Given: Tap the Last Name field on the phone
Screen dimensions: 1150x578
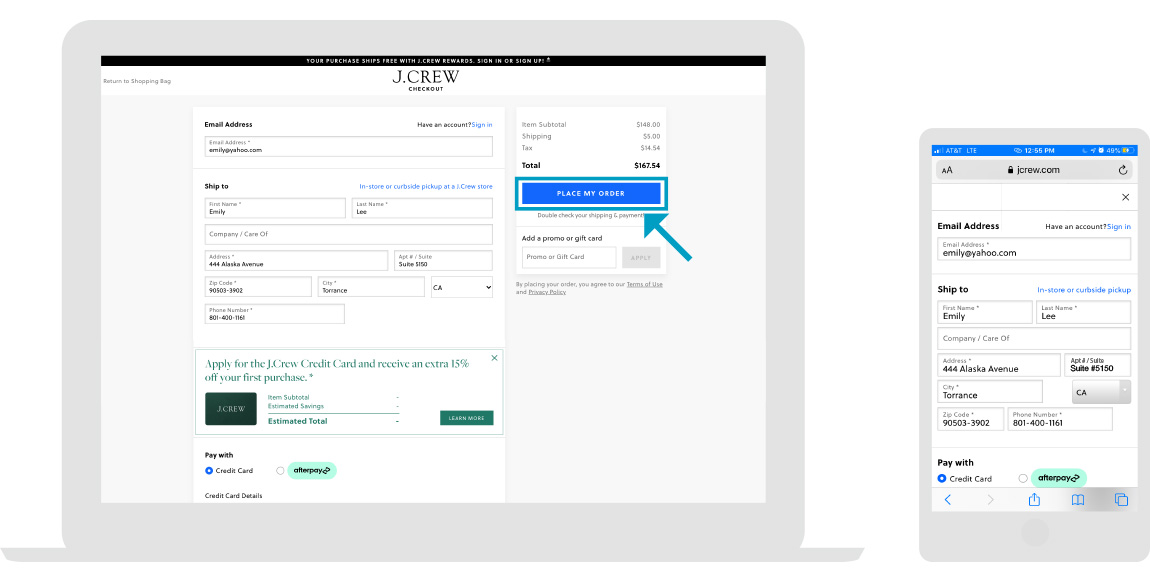Looking at the screenshot, I should tap(1083, 312).
